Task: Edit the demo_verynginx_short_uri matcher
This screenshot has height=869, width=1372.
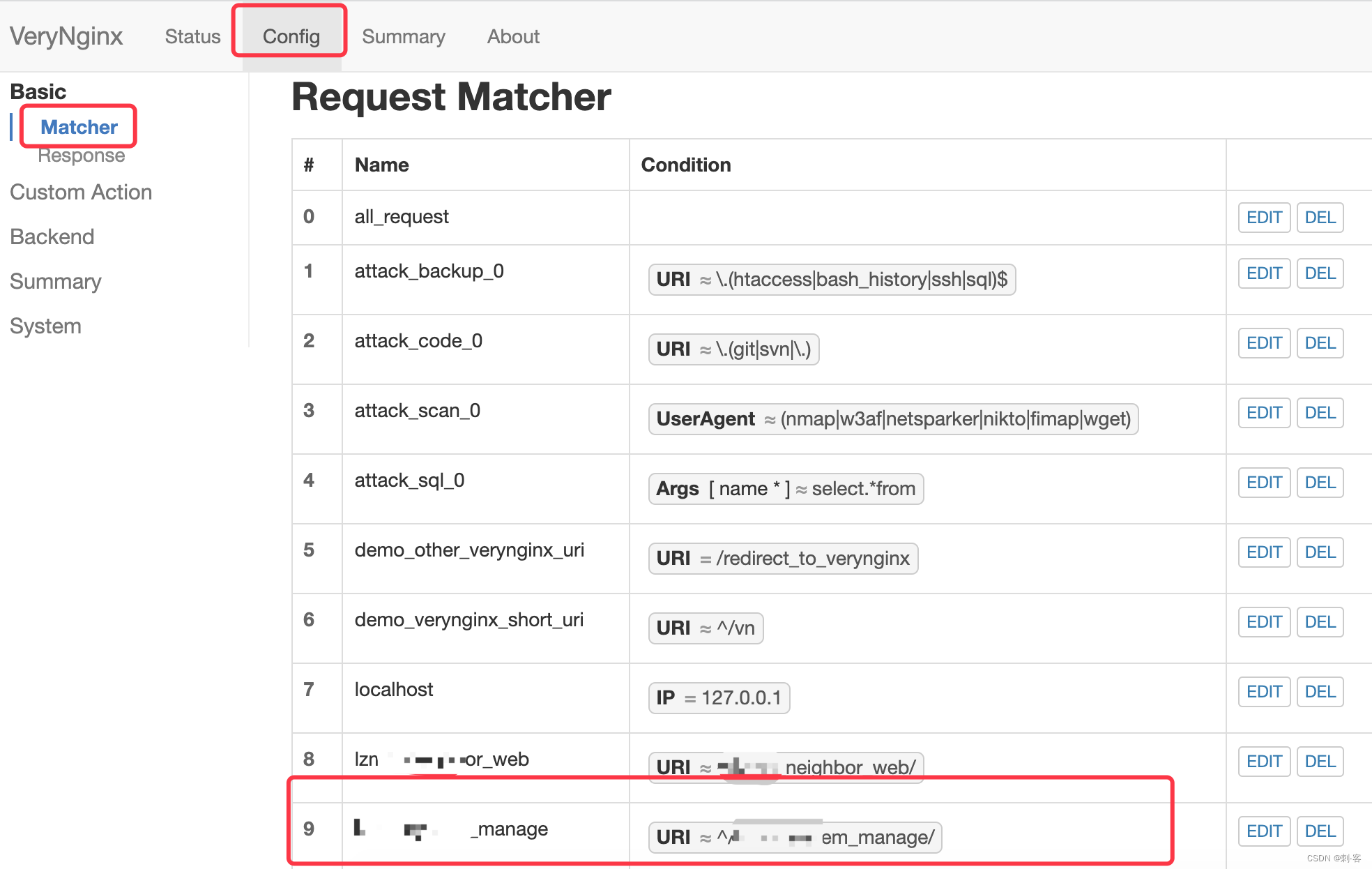Action: point(1264,622)
